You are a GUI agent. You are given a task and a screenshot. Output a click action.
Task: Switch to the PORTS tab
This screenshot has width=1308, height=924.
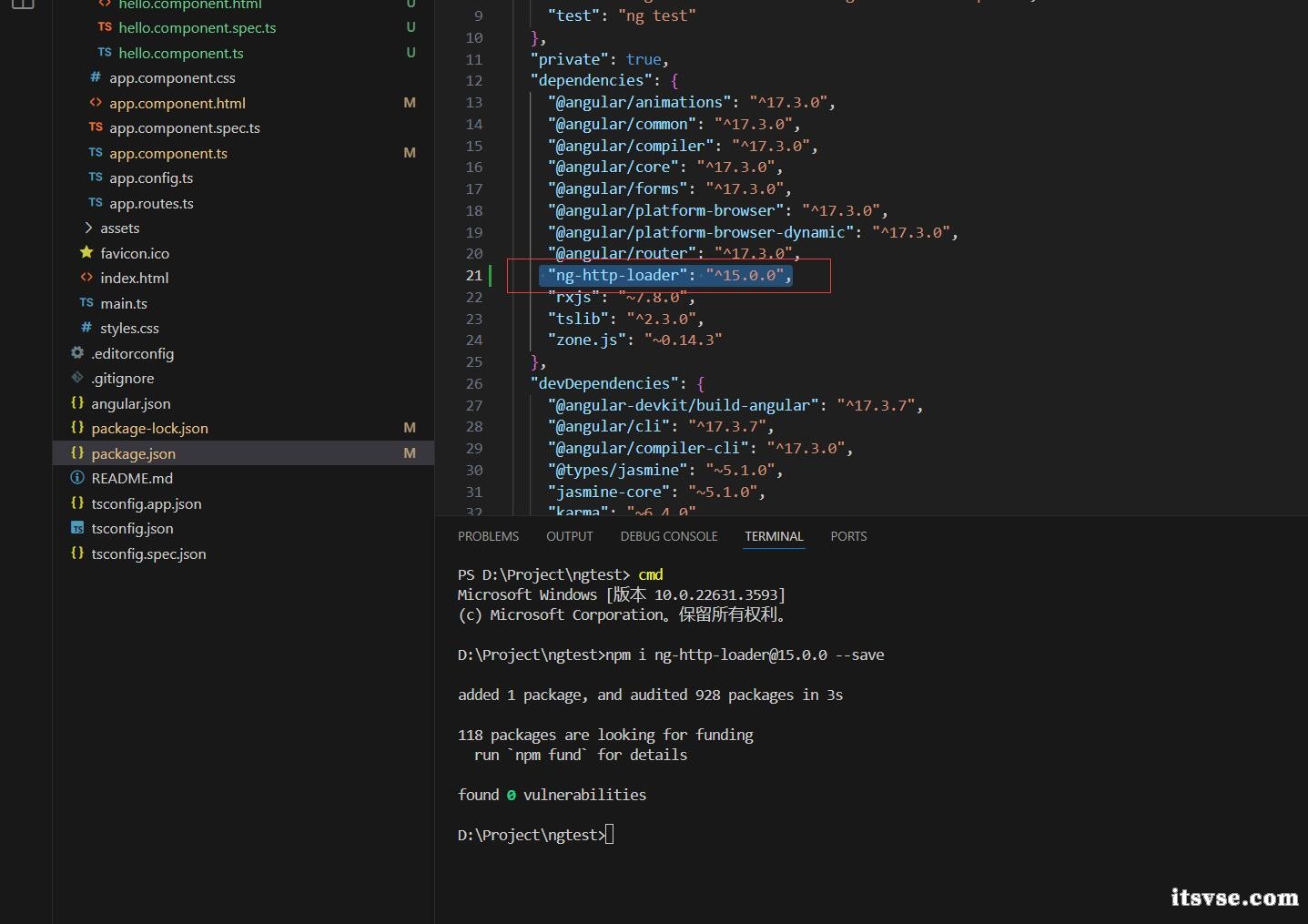pyautogui.click(x=848, y=536)
